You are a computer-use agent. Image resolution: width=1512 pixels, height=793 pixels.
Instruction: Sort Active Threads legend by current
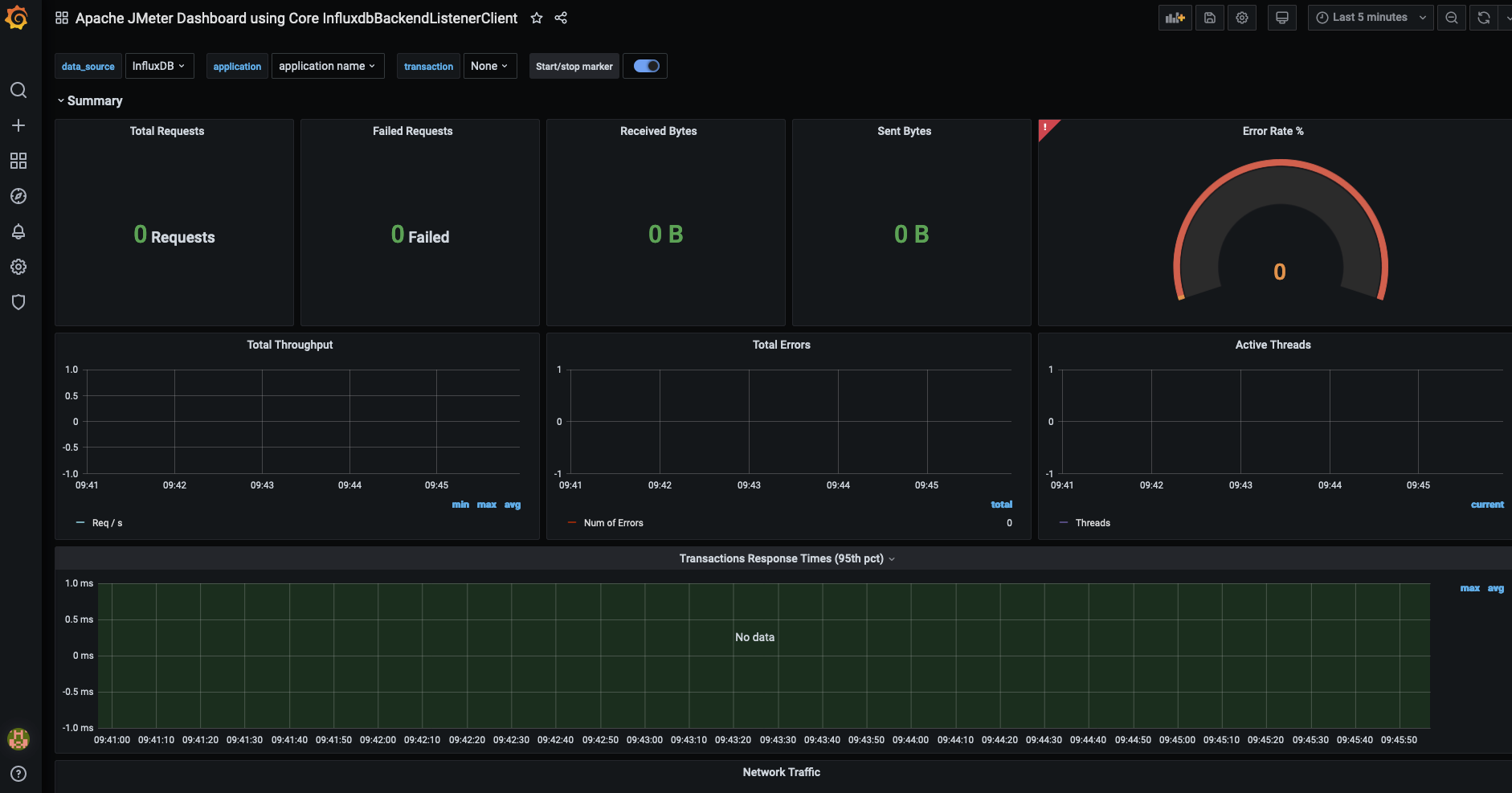pos(1488,505)
